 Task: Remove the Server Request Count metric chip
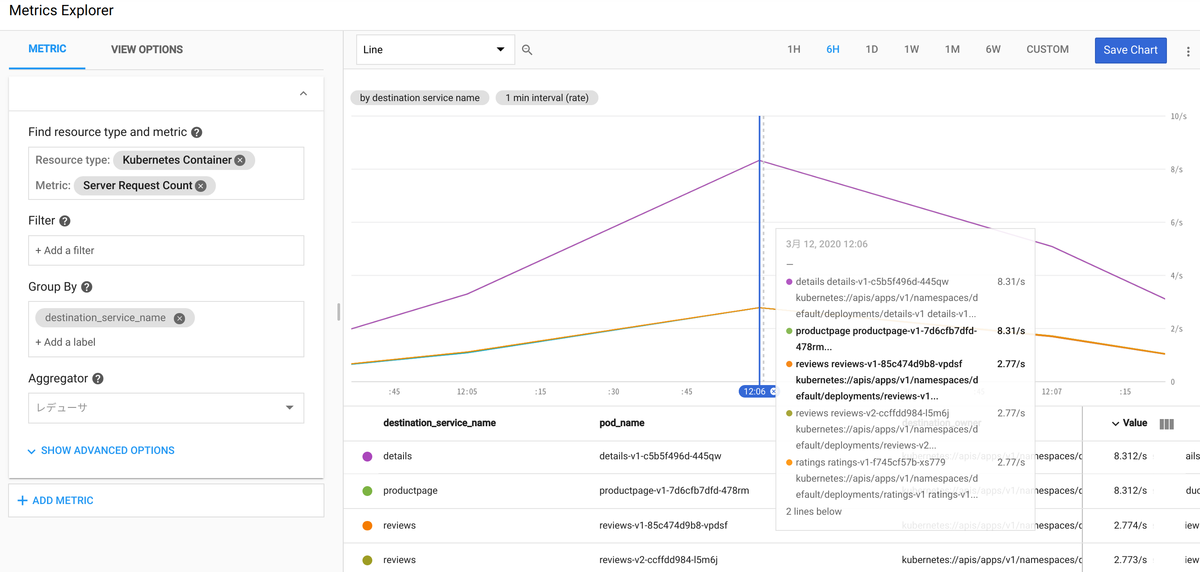[x=201, y=185]
